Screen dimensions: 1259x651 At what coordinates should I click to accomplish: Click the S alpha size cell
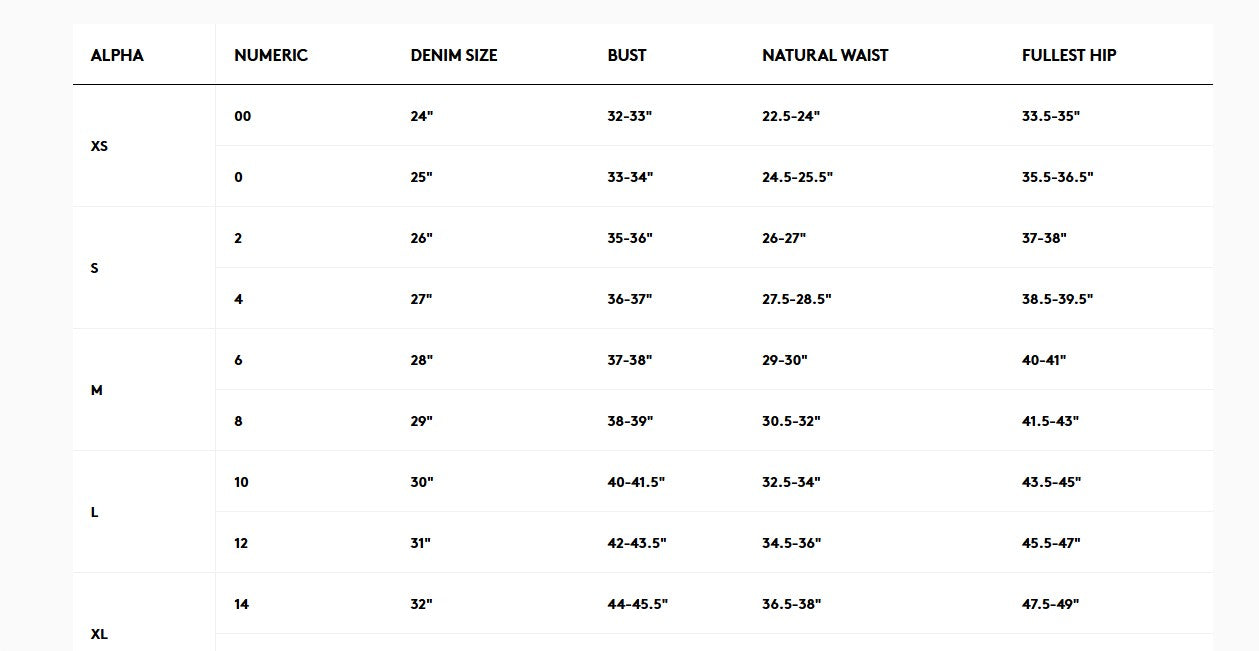pos(95,268)
